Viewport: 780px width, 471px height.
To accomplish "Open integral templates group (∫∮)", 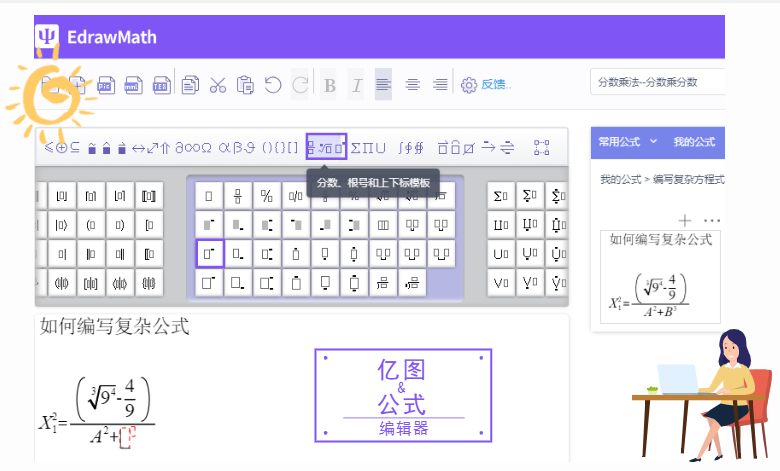I will click(x=411, y=148).
